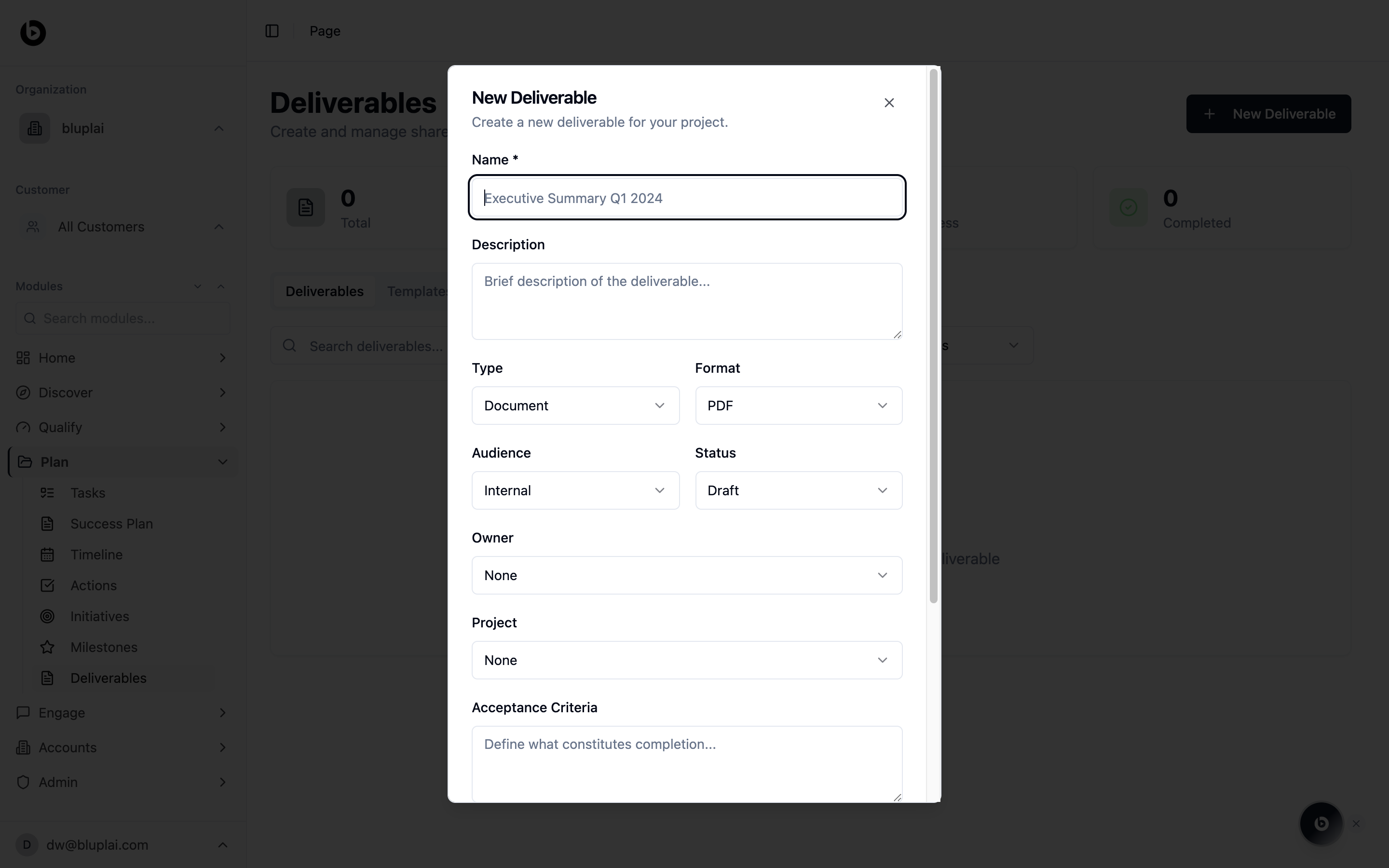
Task: Open the Deliverables sidebar item
Action: [x=108, y=678]
